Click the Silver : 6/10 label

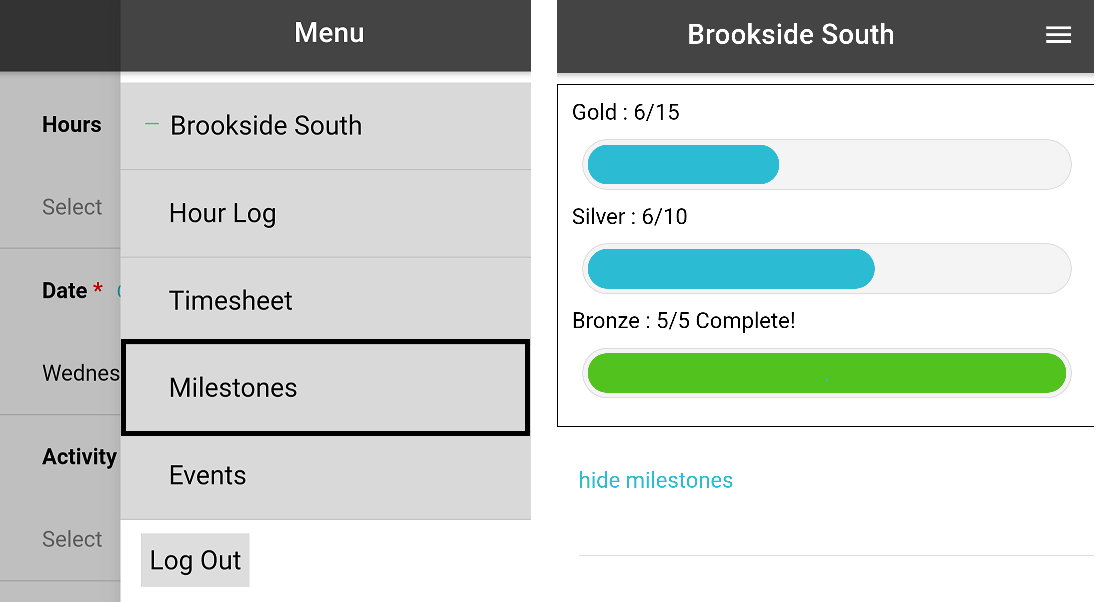coord(629,217)
